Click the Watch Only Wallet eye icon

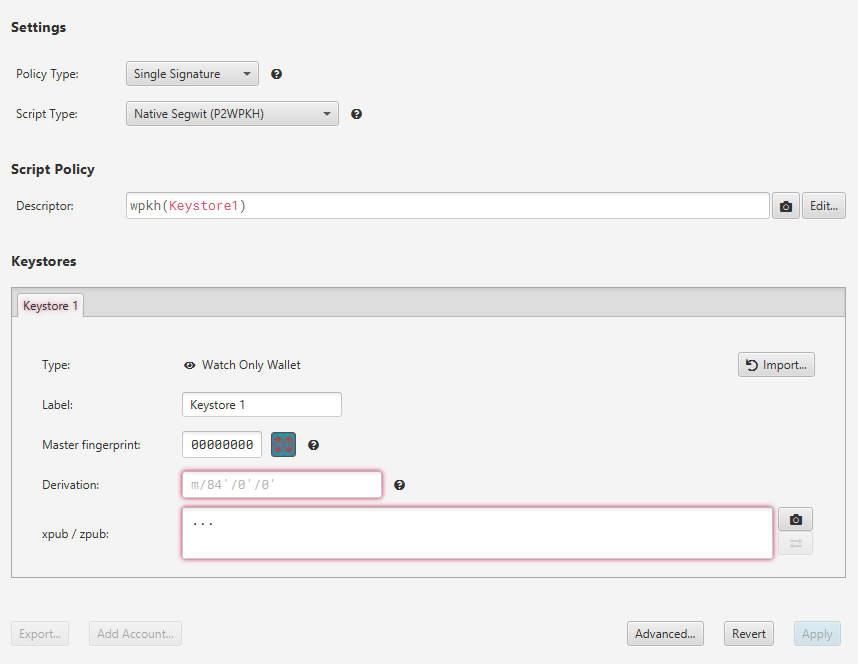click(189, 365)
